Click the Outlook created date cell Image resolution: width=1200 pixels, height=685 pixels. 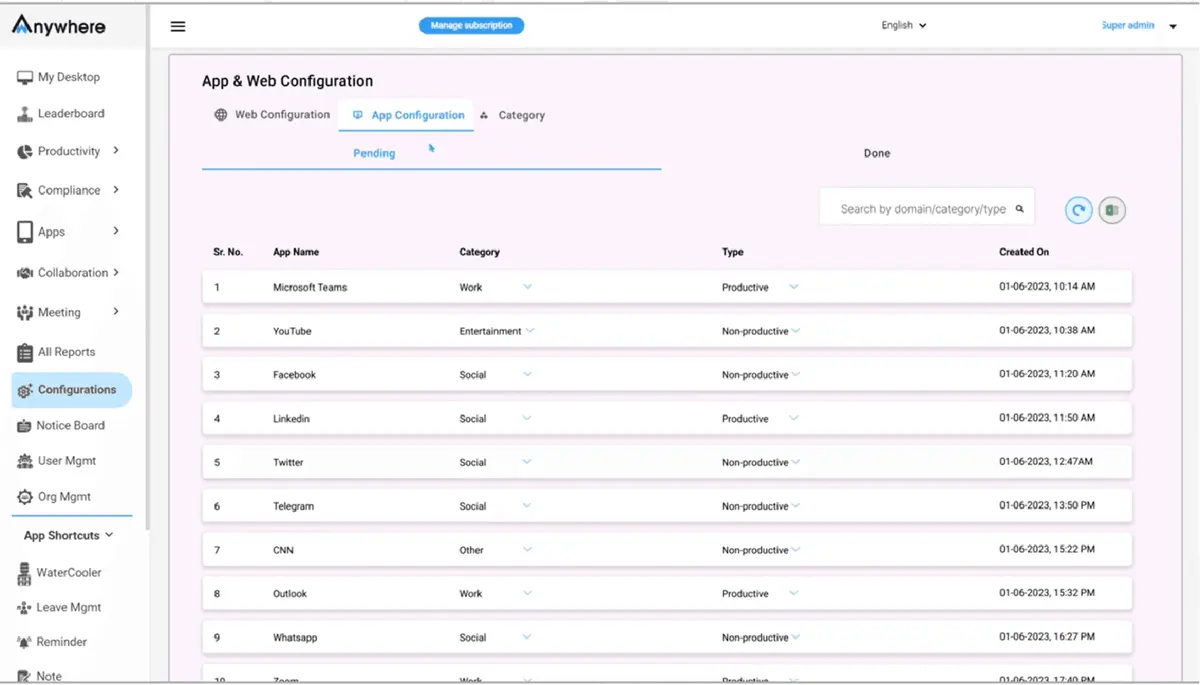coord(1047,594)
